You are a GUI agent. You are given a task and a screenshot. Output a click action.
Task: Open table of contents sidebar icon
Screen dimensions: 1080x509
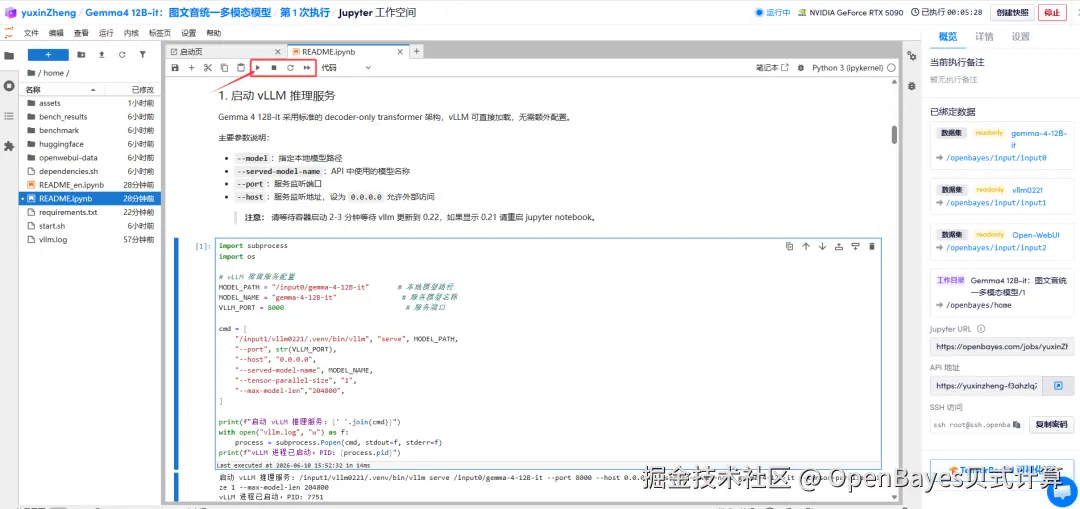tap(9, 116)
